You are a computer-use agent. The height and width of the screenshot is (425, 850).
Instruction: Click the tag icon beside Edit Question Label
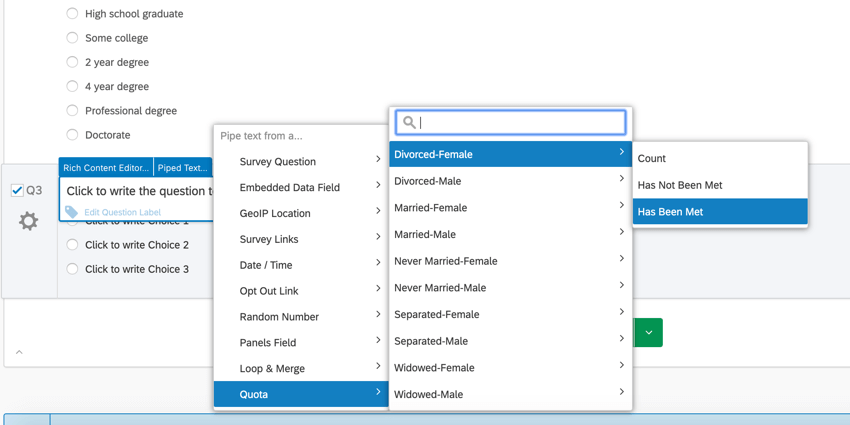click(x=72, y=212)
